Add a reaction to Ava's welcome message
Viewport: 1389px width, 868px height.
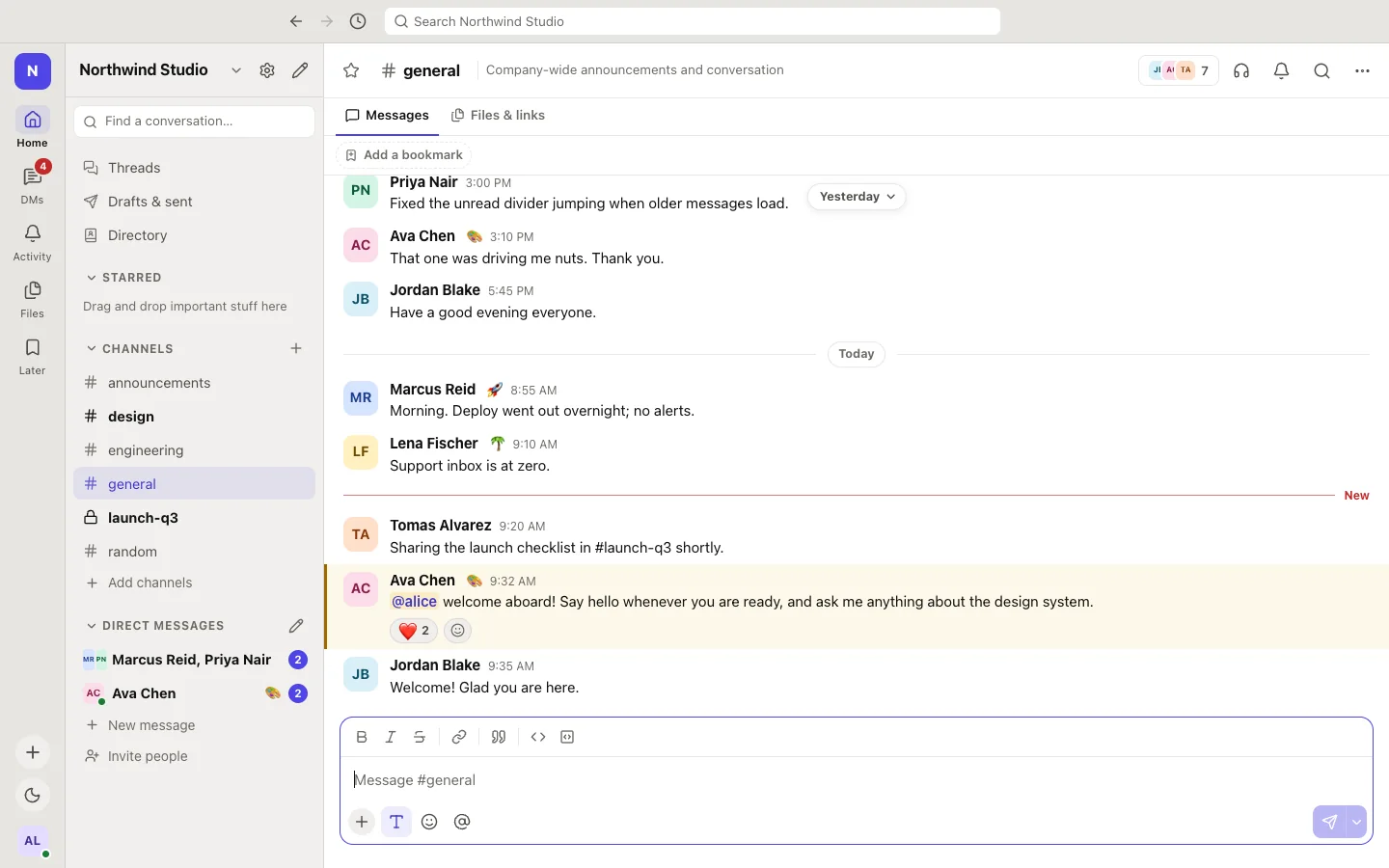pos(458,631)
